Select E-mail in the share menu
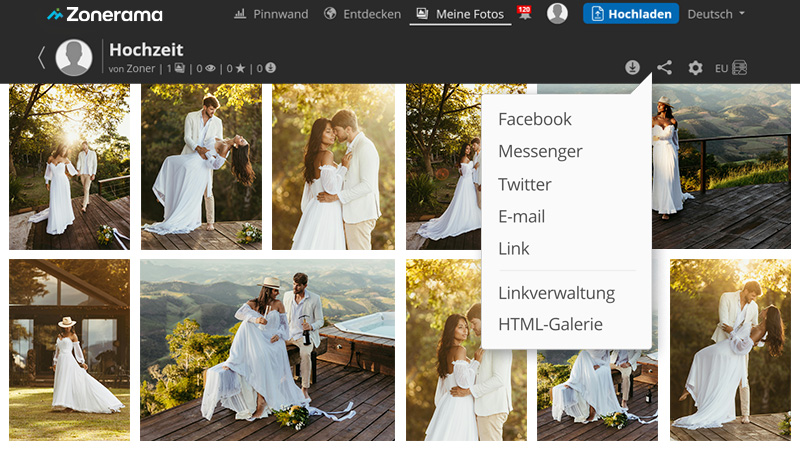The image size is (800, 450). (x=521, y=216)
